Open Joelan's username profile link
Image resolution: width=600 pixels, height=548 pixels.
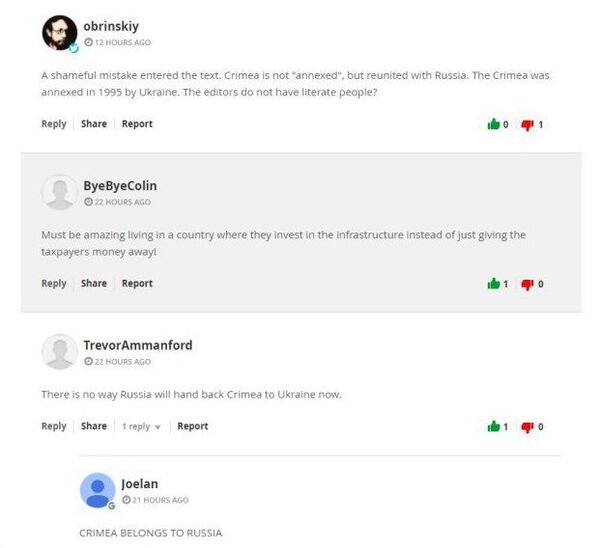tap(140, 484)
